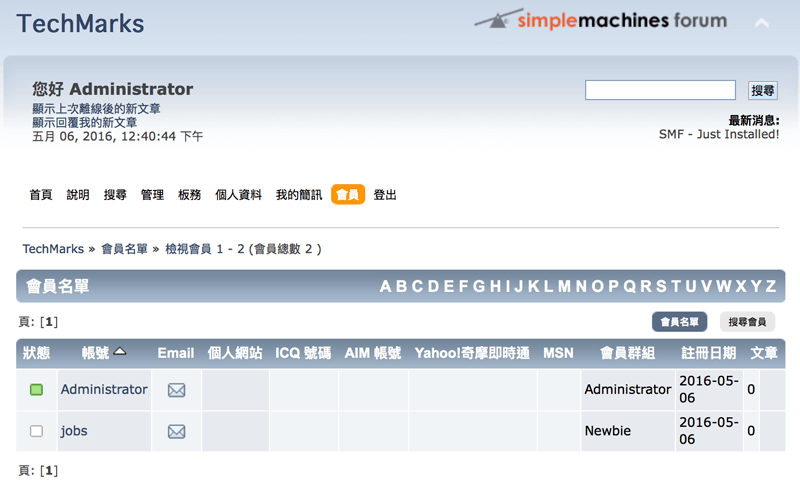Sort by the Email column header
This screenshot has height=493, width=800.
click(176, 353)
